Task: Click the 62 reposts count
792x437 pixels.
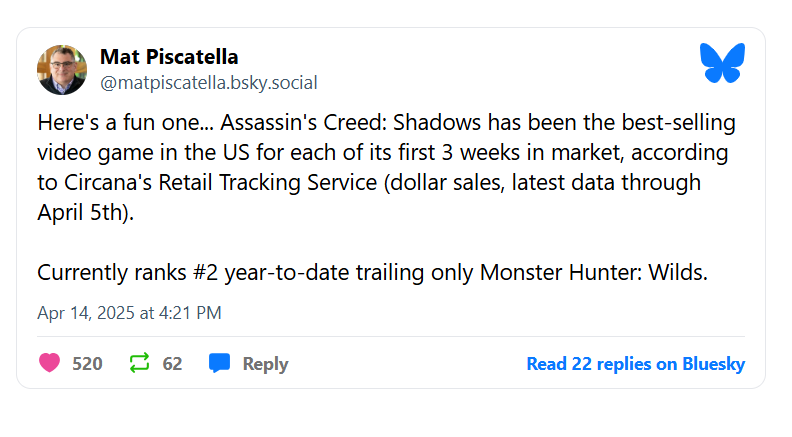Action: [172, 364]
